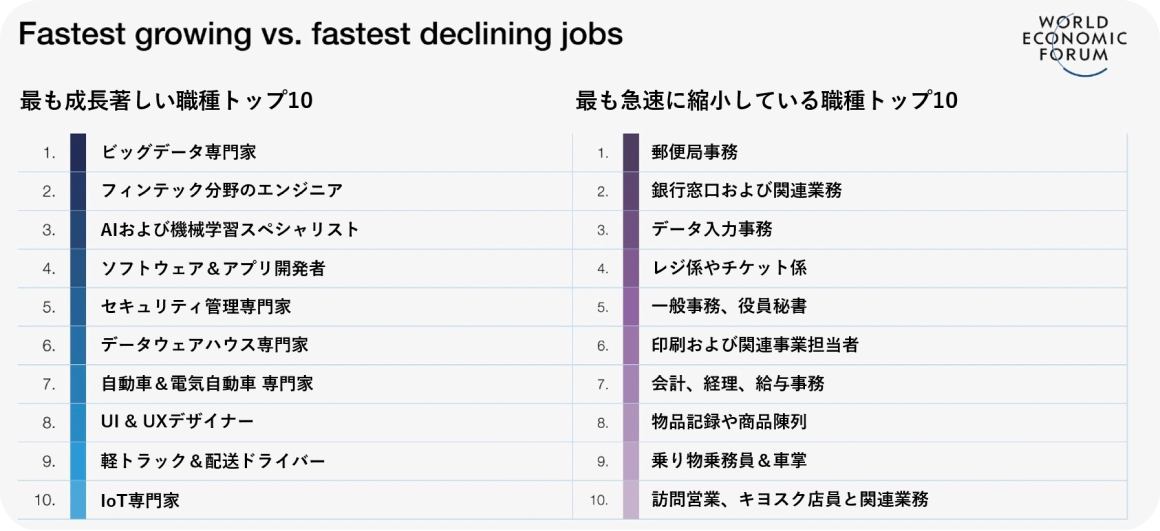Select 一般事務、役員秘書 list item

850,307
